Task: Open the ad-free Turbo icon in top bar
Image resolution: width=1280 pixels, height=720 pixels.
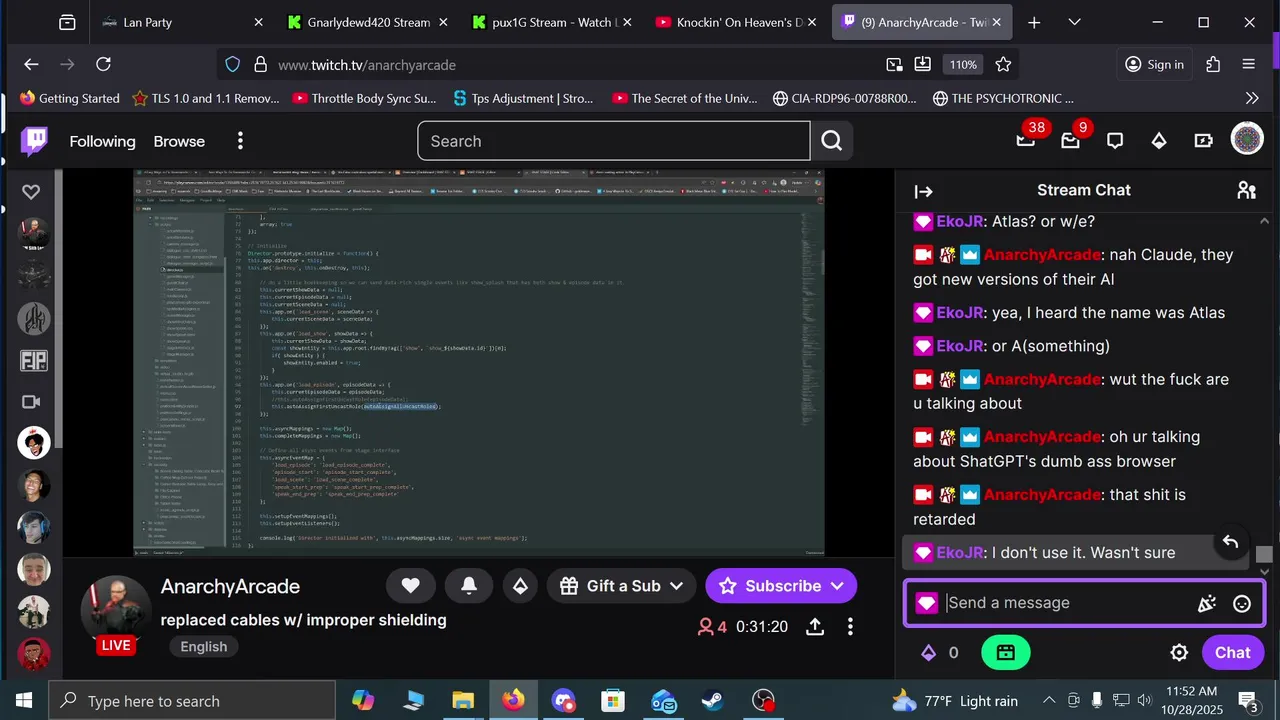Action: point(1203,141)
